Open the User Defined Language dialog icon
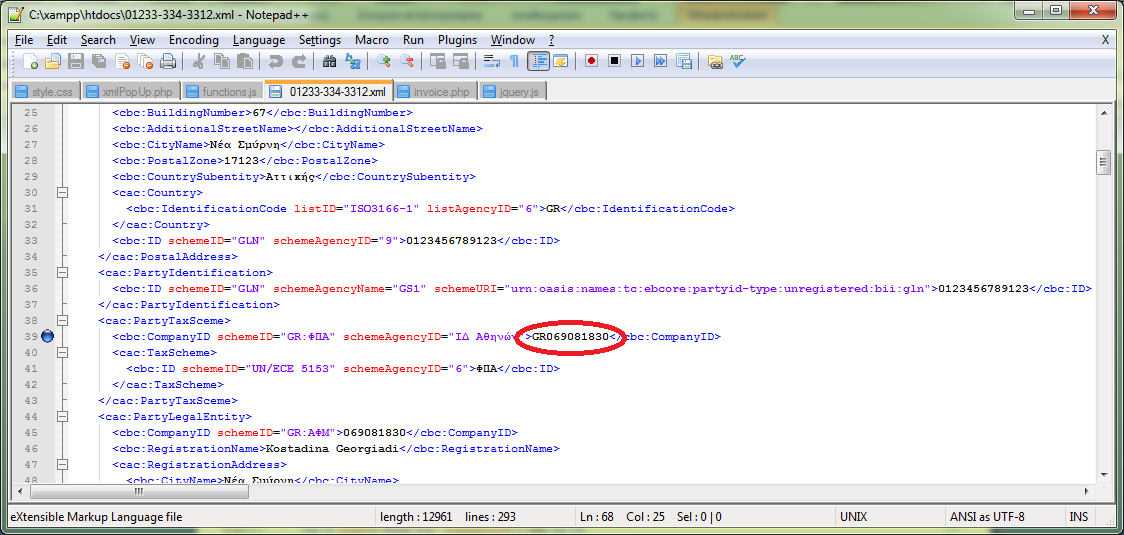This screenshot has height=535, width=1124. (x=560, y=62)
